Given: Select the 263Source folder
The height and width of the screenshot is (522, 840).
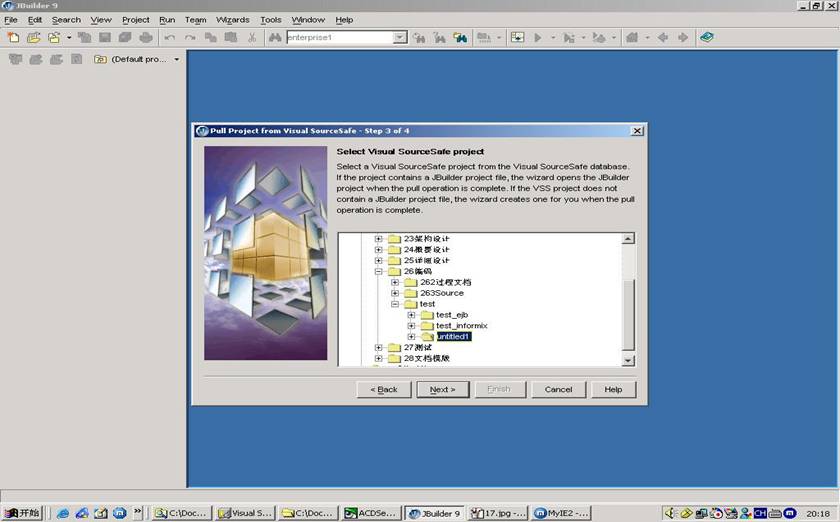Looking at the screenshot, I should (x=441, y=293).
